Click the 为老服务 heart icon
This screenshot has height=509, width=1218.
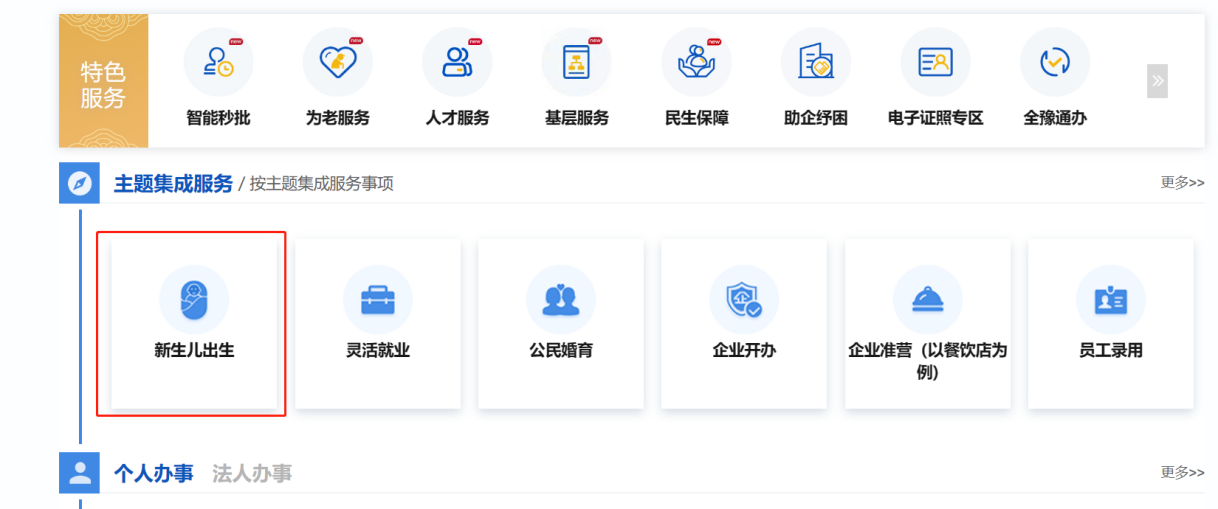[337, 63]
